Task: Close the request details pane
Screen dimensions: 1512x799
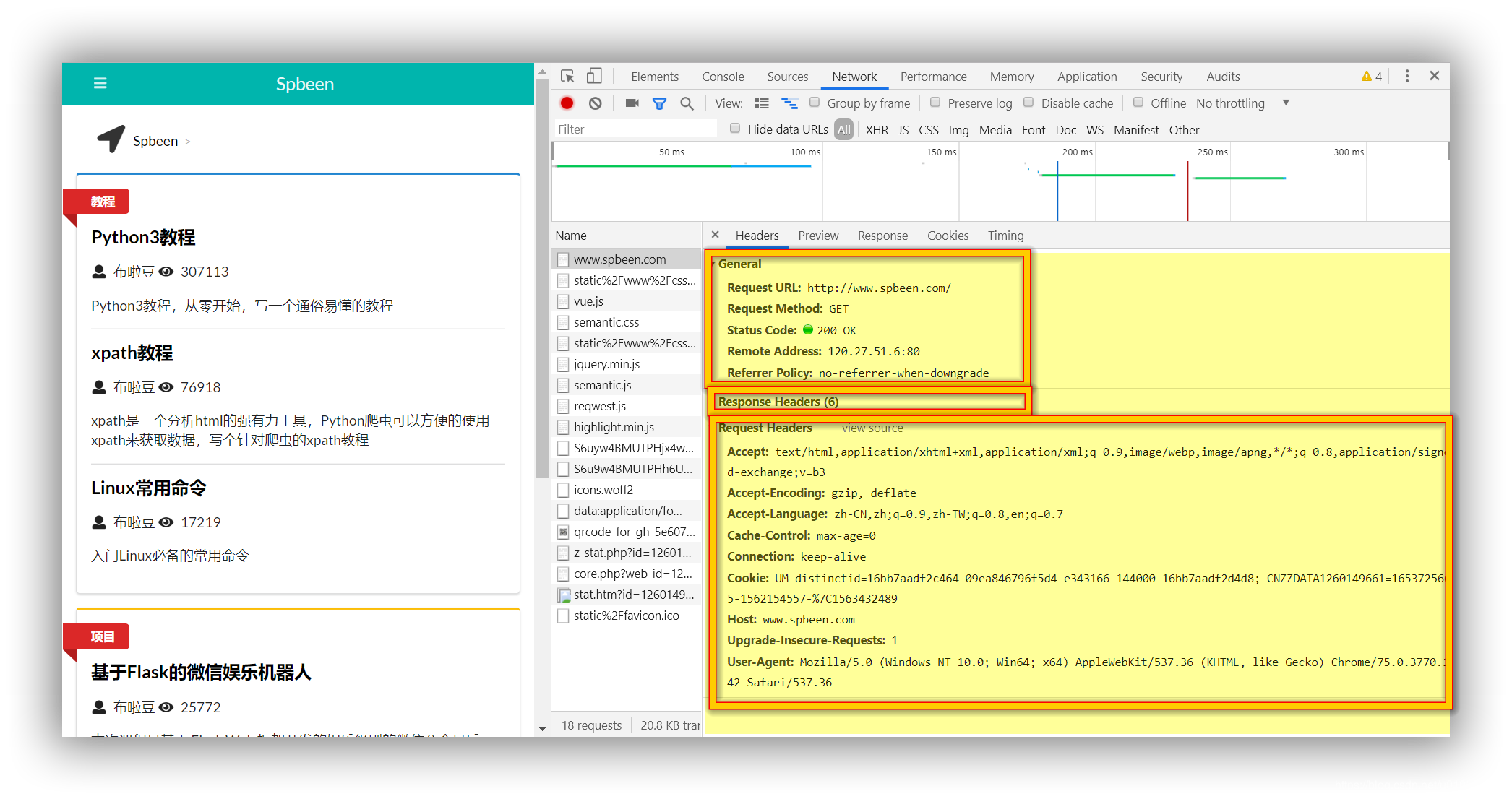Action: click(x=715, y=235)
